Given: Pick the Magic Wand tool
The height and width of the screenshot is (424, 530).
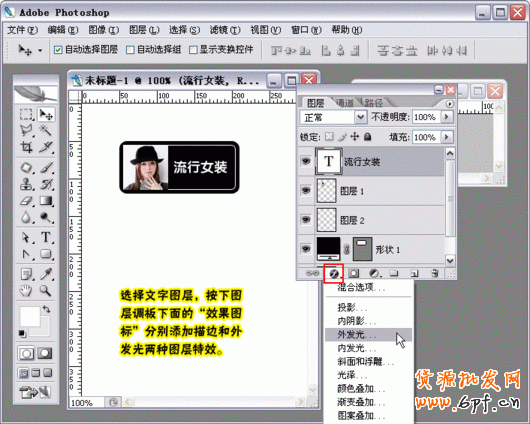Looking at the screenshot, I should (46, 130).
